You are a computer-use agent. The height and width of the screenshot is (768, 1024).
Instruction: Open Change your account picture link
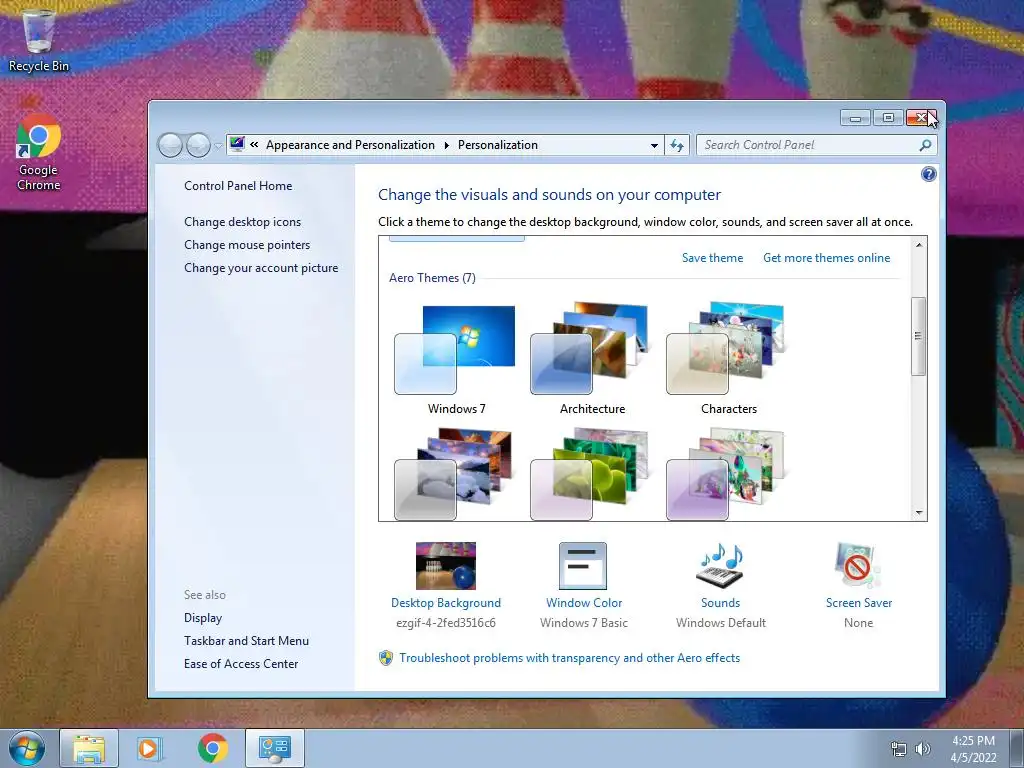pyautogui.click(x=261, y=268)
